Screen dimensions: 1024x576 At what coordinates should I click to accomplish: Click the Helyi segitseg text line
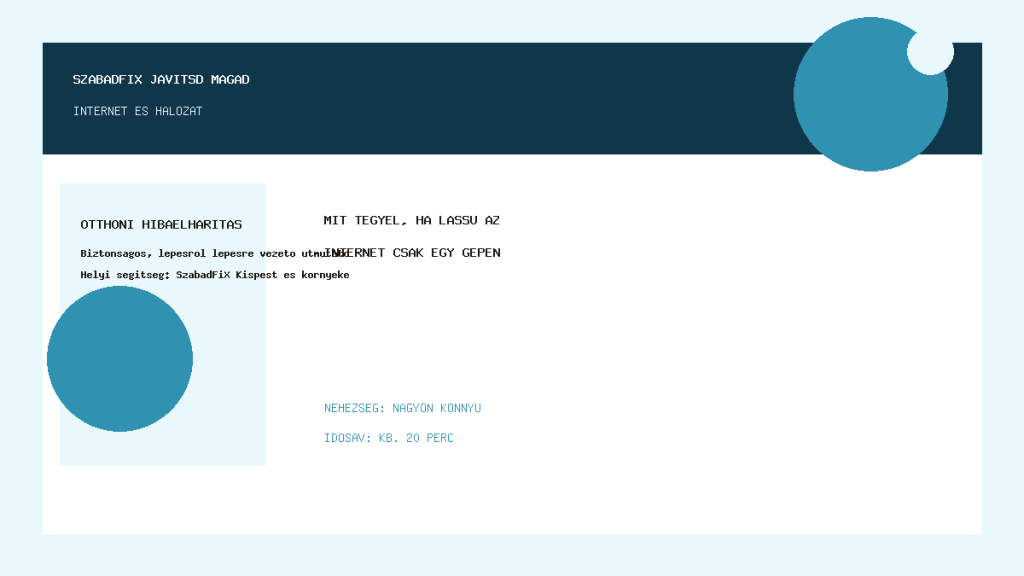coord(214,275)
